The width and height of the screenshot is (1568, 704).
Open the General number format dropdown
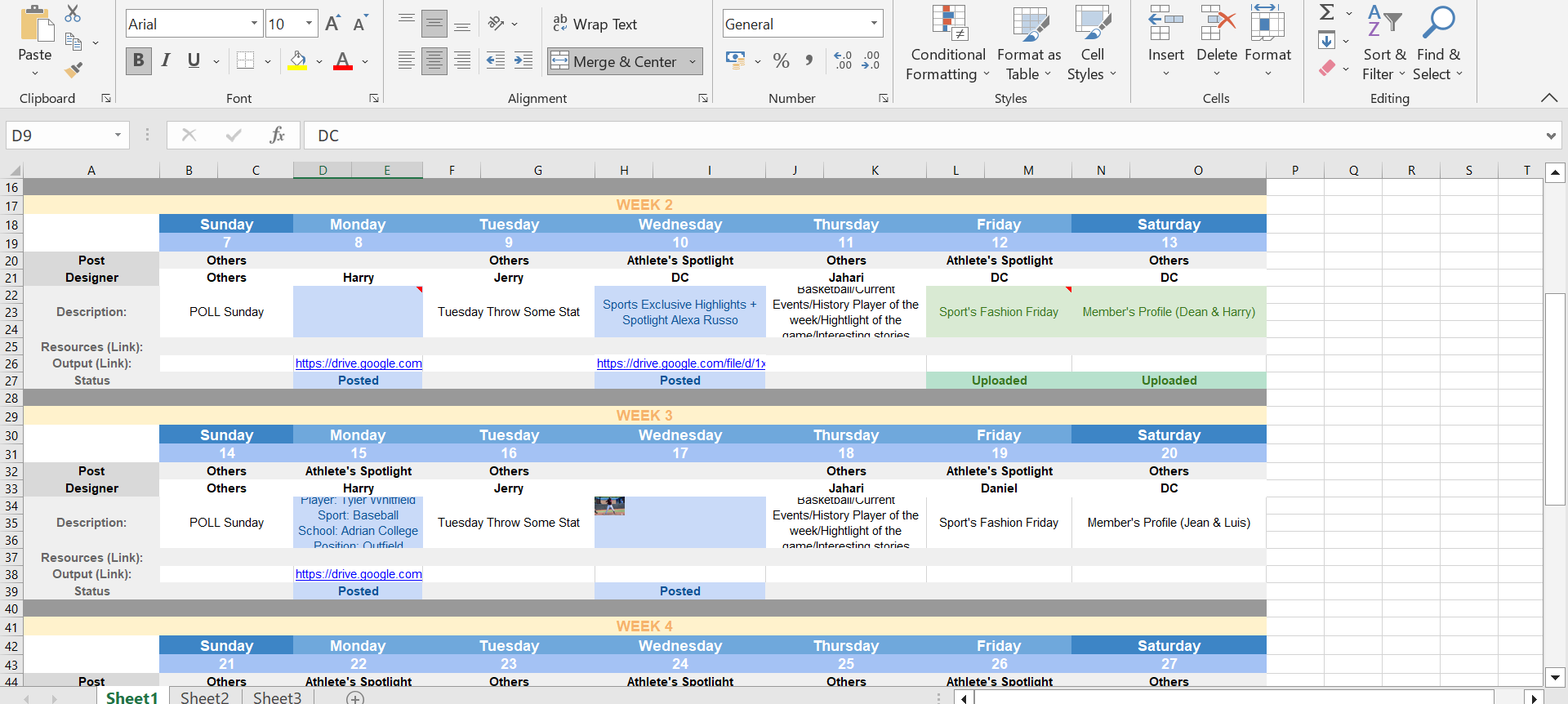pos(874,24)
